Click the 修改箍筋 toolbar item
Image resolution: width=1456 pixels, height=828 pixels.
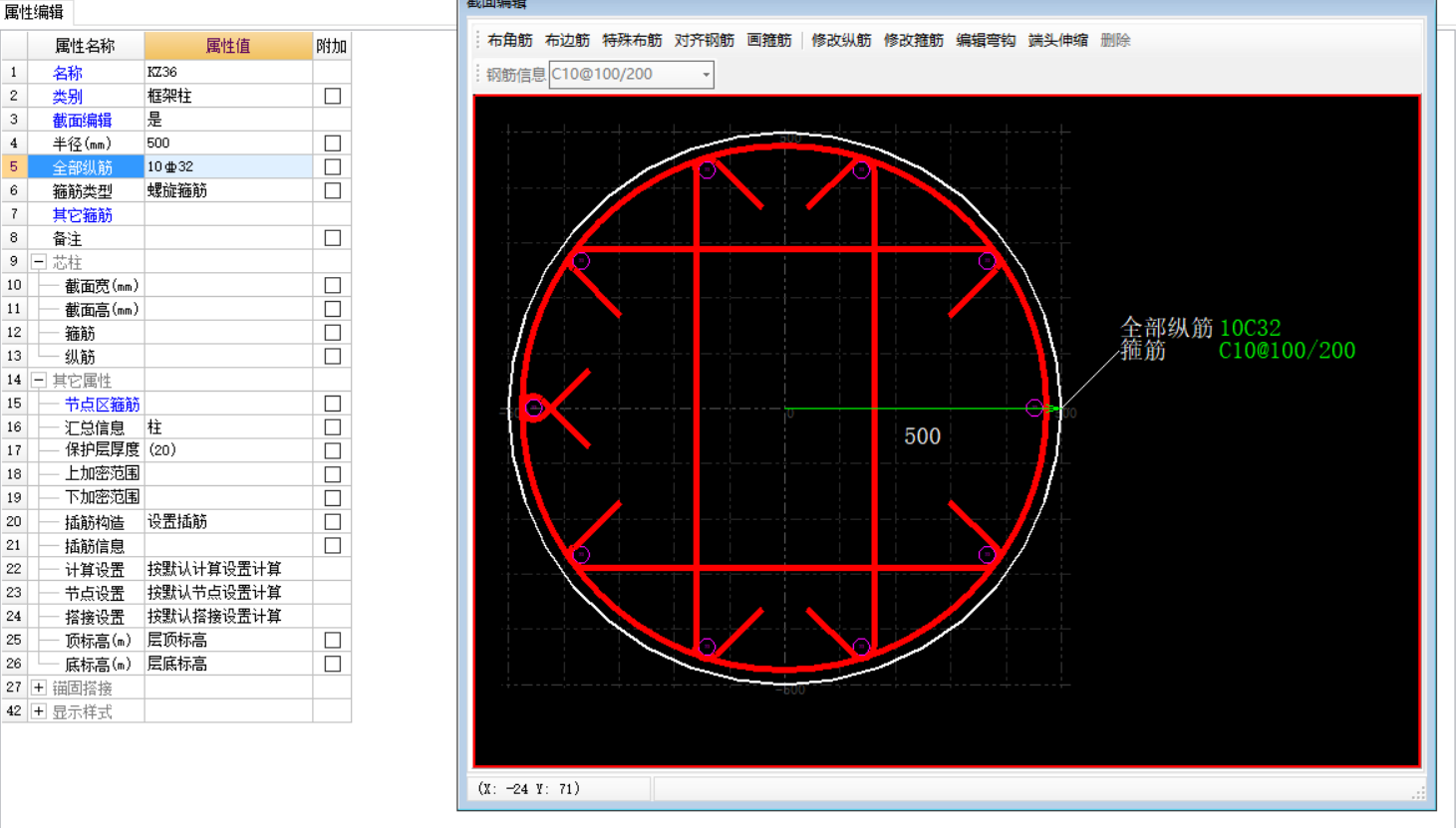(x=913, y=41)
